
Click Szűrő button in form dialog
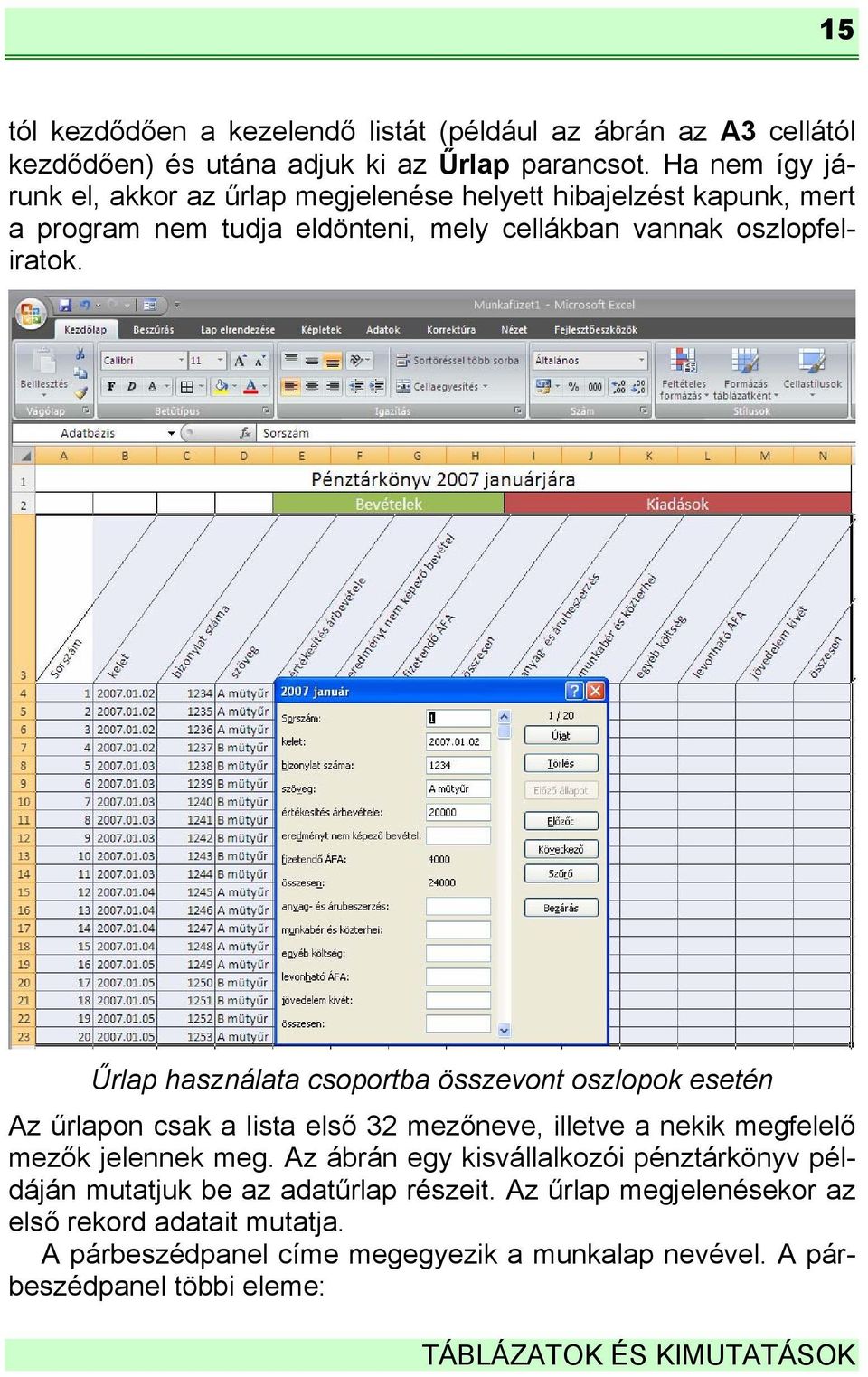point(561,874)
